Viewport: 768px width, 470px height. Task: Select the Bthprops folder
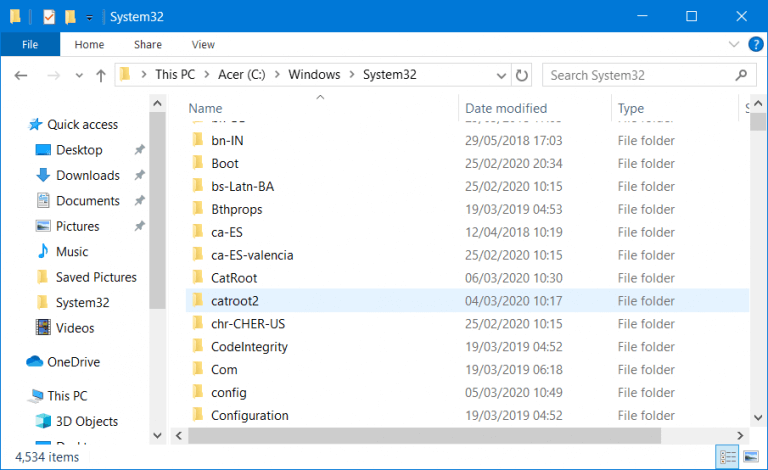(x=237, y=210)
